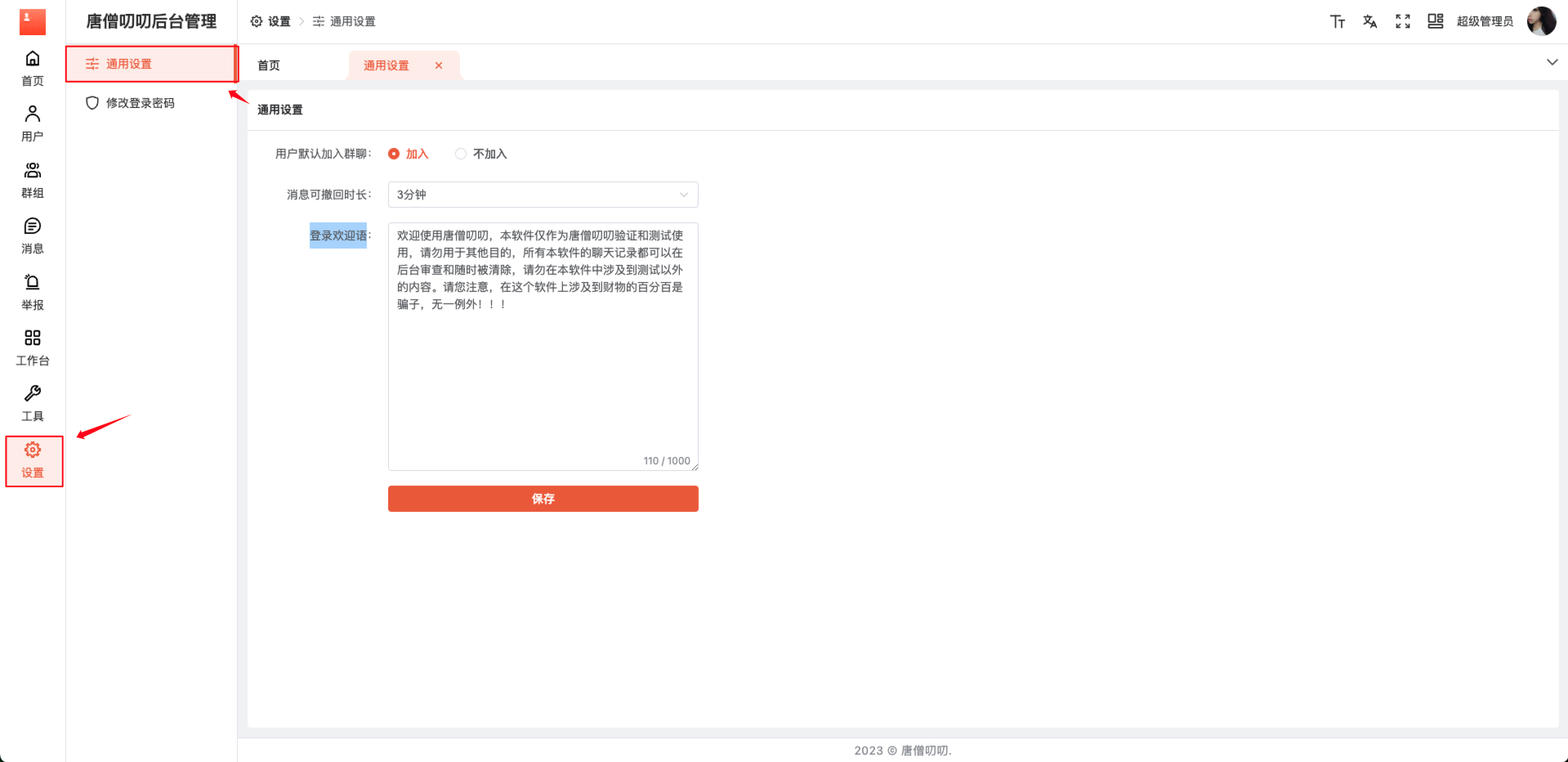The width and height of the screenshot is (1568, 762).
Task: Click into the 登录欢迎语 text area
Action: pos(543,368)
